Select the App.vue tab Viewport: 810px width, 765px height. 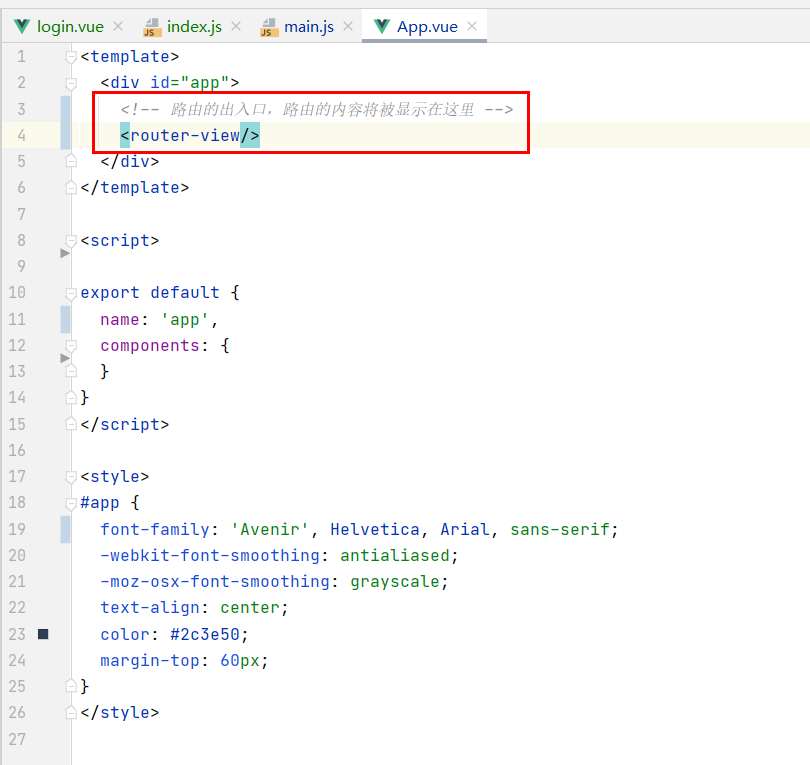(427, 26)
